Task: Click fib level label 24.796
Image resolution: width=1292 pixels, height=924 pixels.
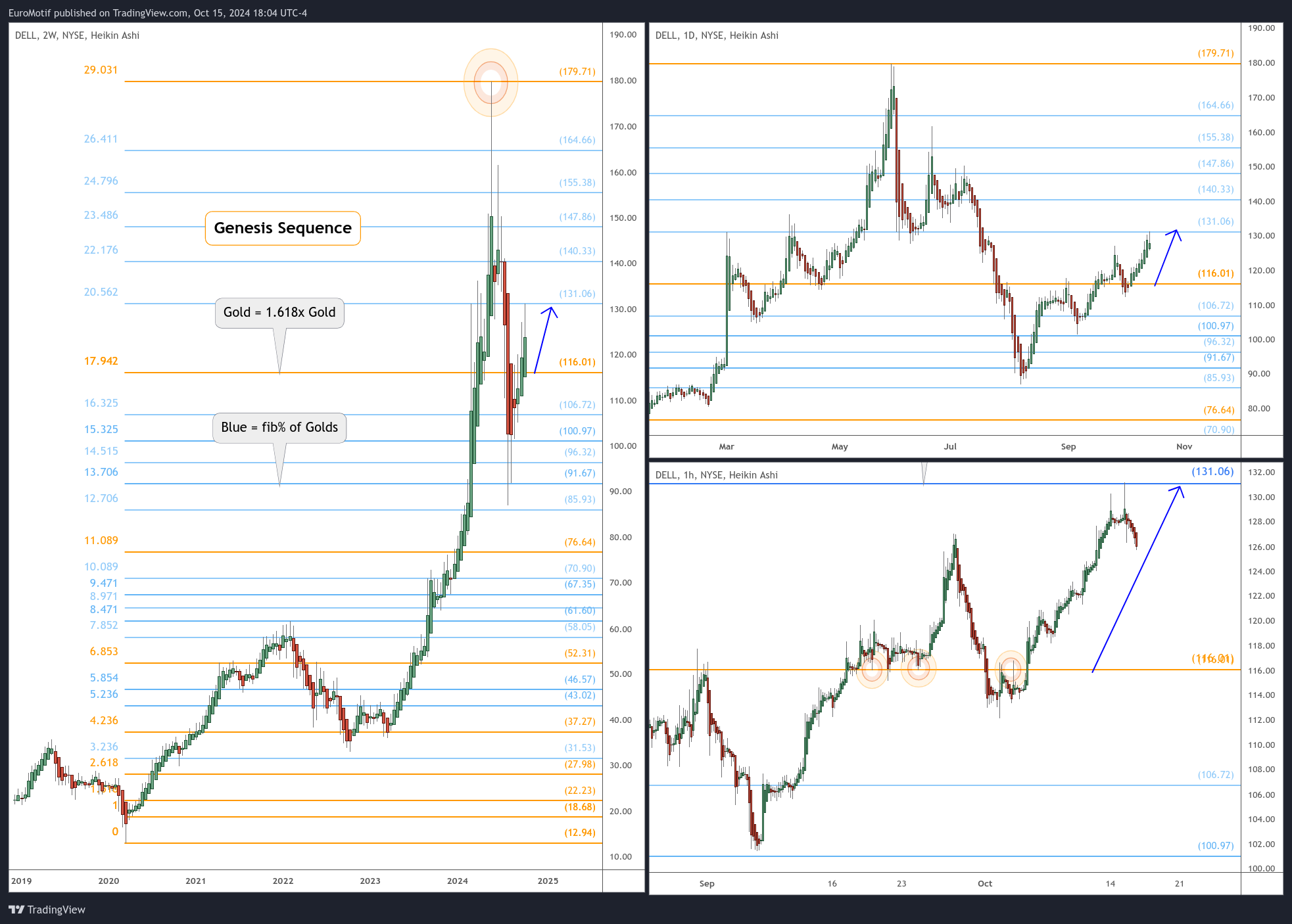Action: point(101,181)
